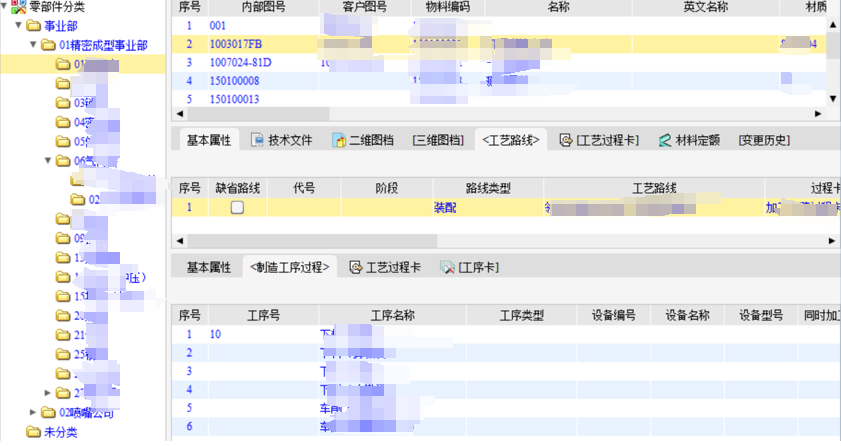Click the parts table horizontal scrollbar right arrow

[818, 114]
